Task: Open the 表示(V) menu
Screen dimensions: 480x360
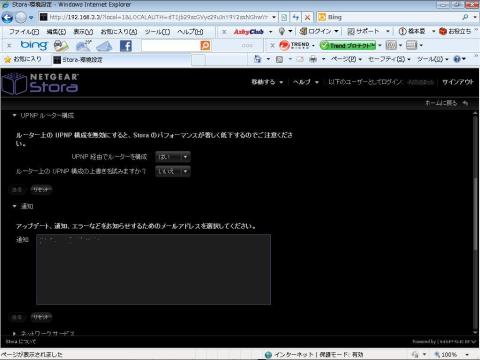Action: [x=83, y=32]
